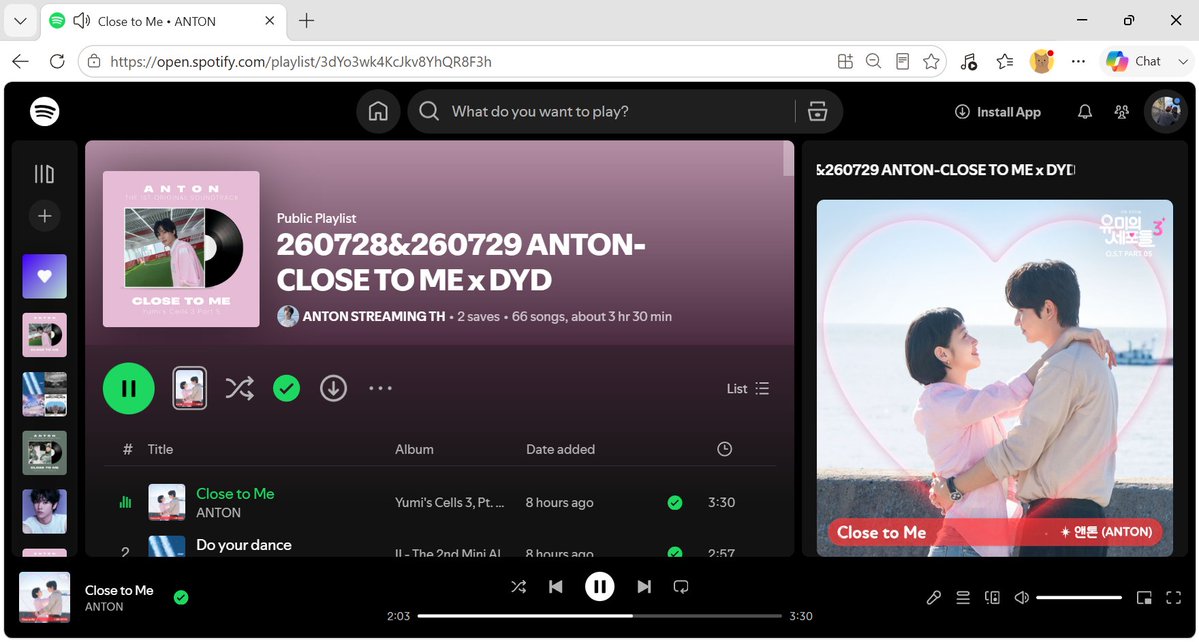Viewport: 1199px width, 642px height.
Task: Open ANTON STREAMING TH profile link
Action: tap(373, 316)
